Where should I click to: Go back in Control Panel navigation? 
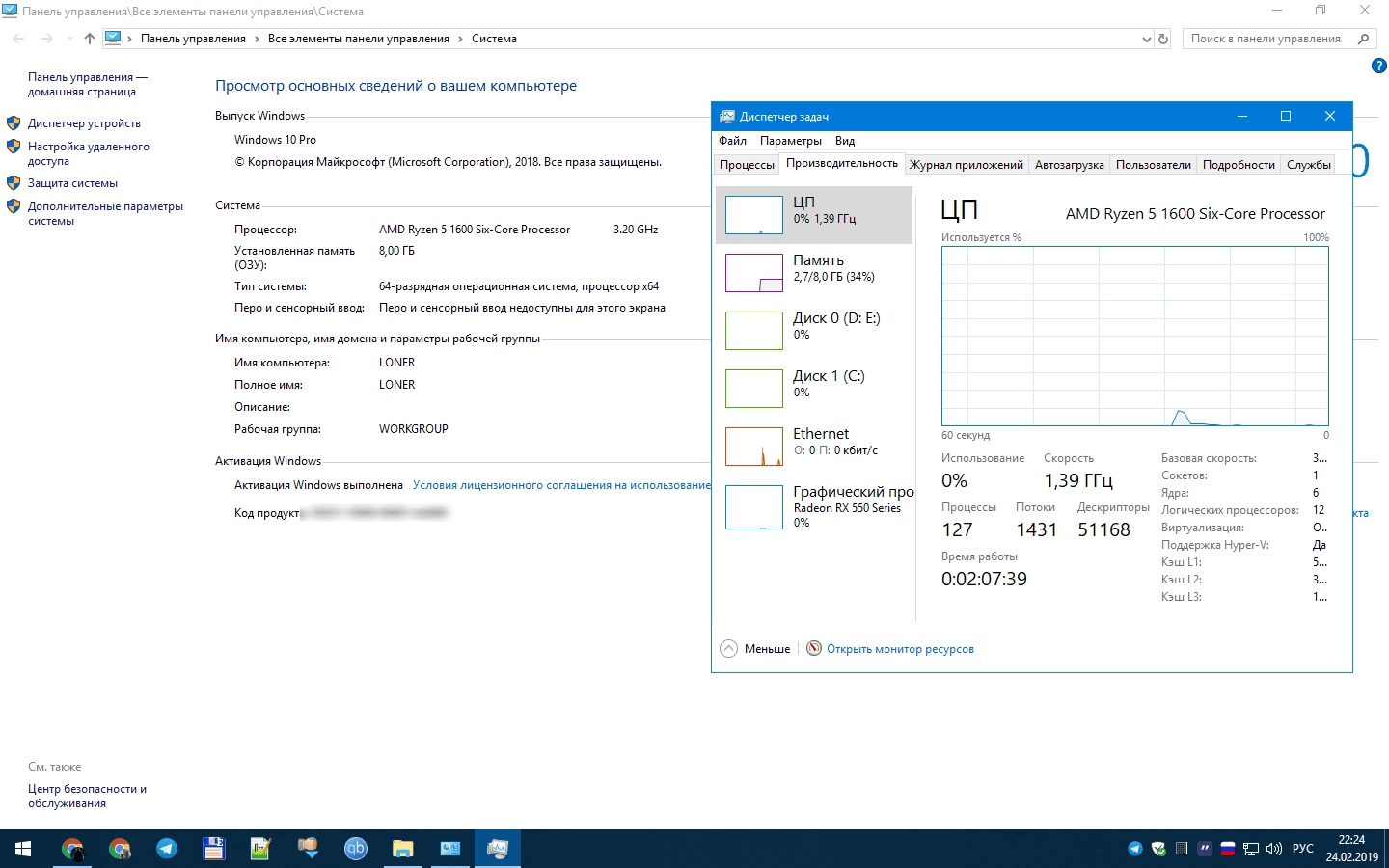[18, 39]
